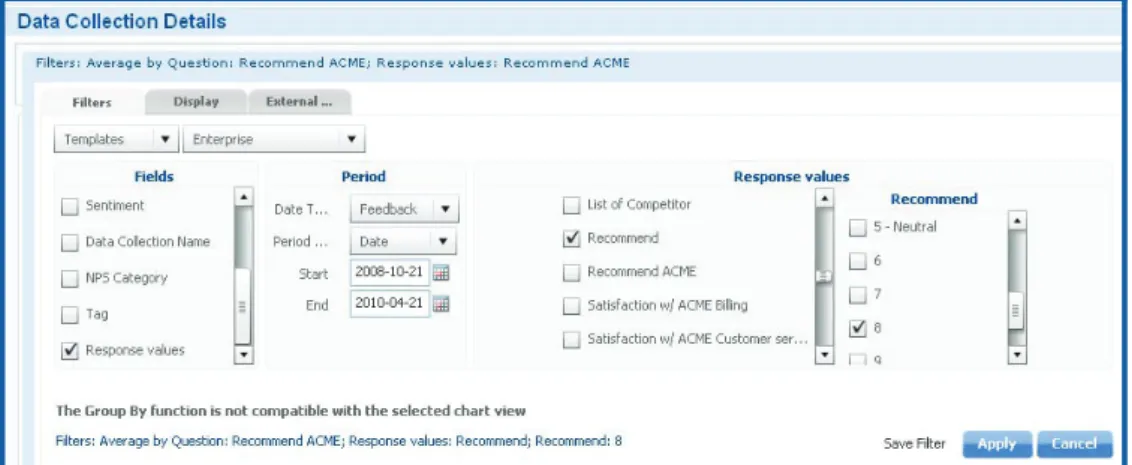1132x465 pixels.
Task: Open the End date calendar picker
Action: click(441, 305)
